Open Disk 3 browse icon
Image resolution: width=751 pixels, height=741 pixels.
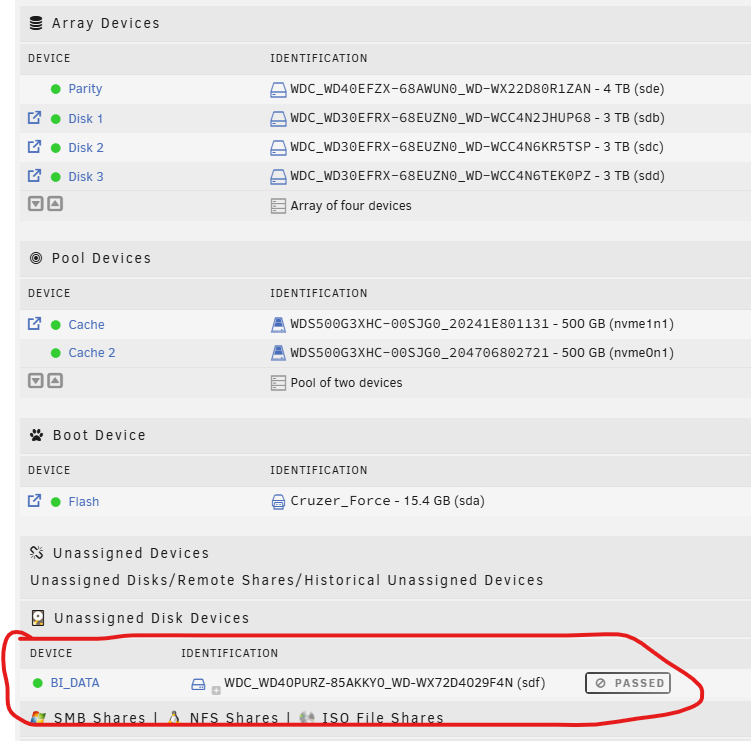click(34, 176)
